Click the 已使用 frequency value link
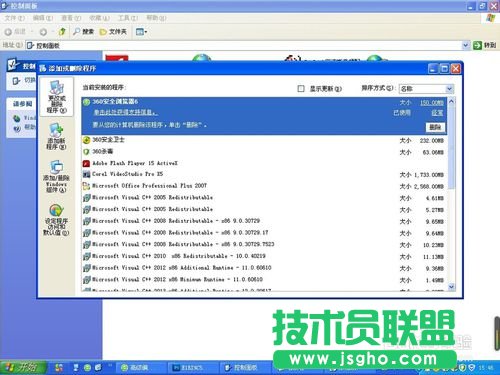 click(x=437, y=113)
